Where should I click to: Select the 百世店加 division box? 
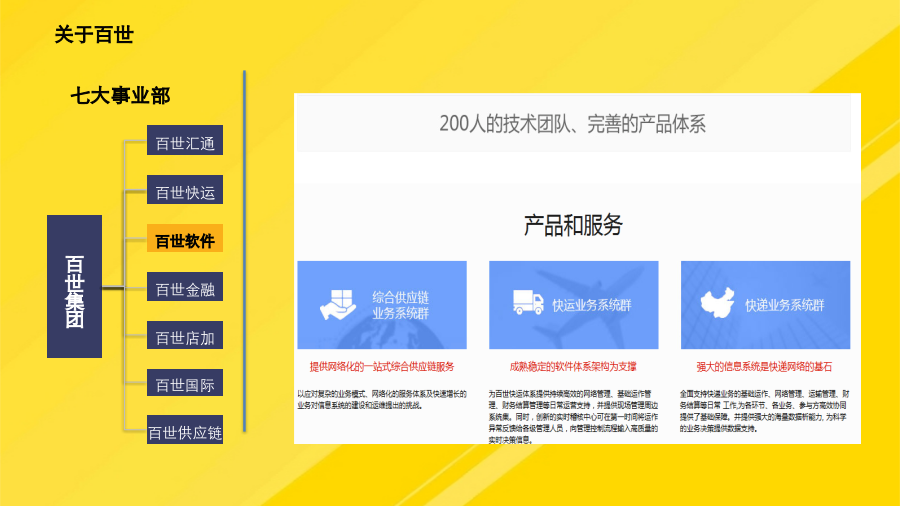(x=185, y=336)
